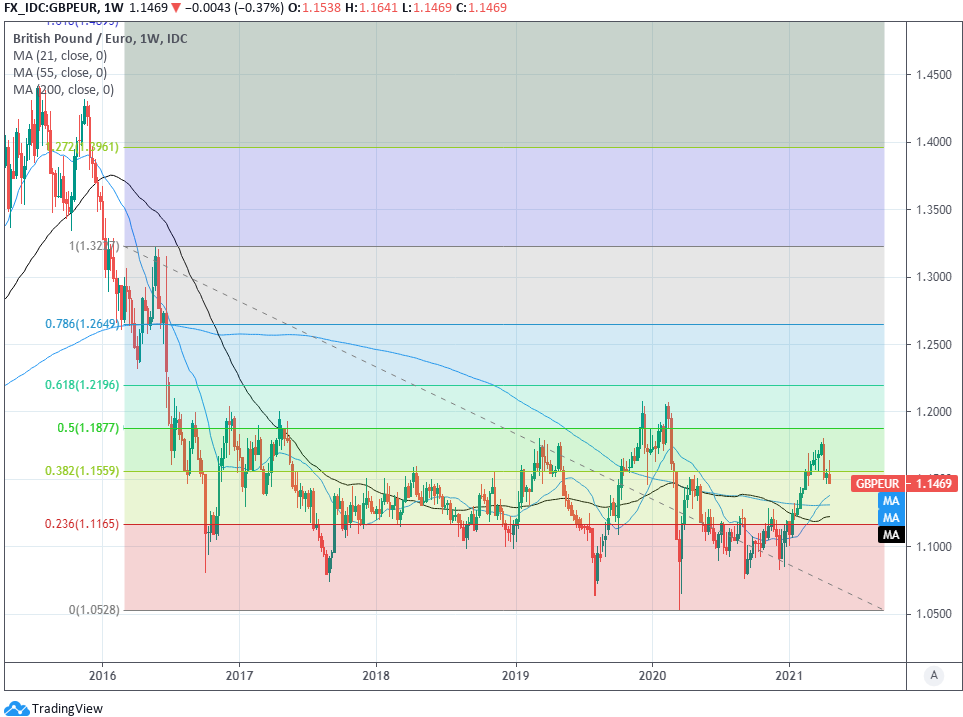Click the red GBPEUR 1.1469 price tag

tap(905, 484)
